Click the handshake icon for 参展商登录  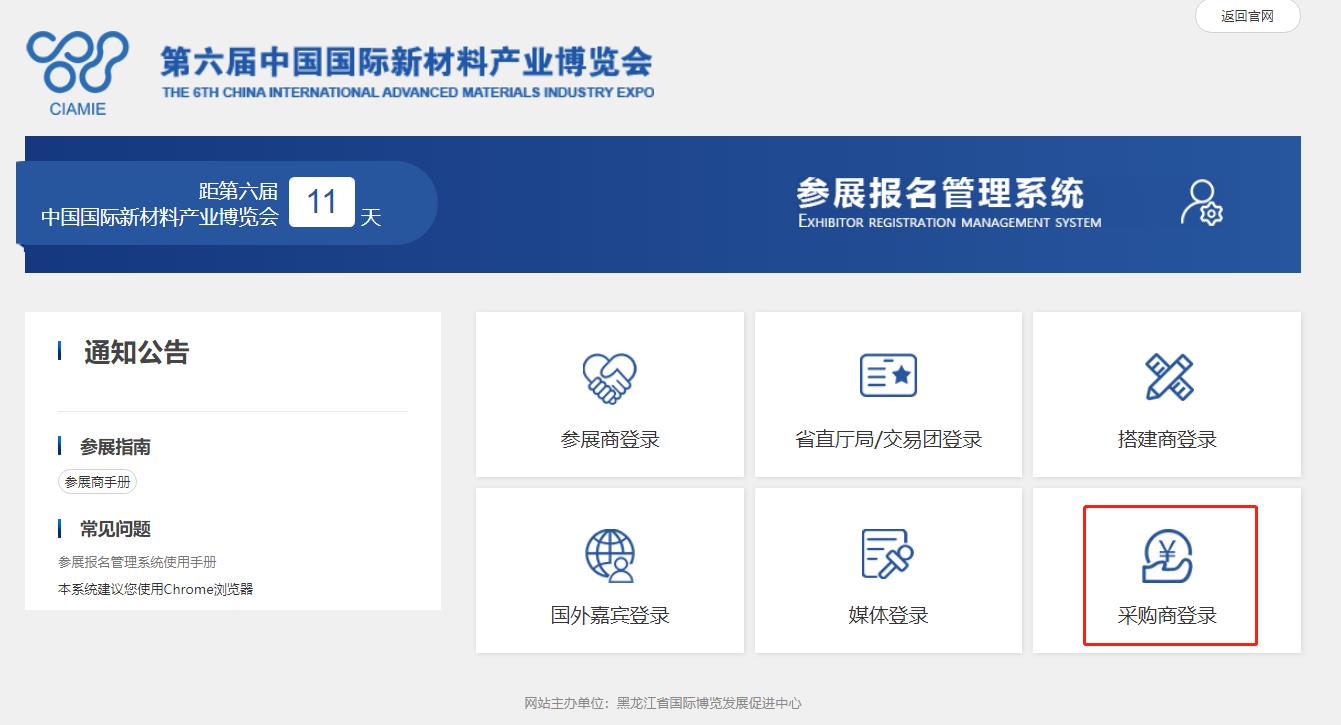[x=610, y=377]
